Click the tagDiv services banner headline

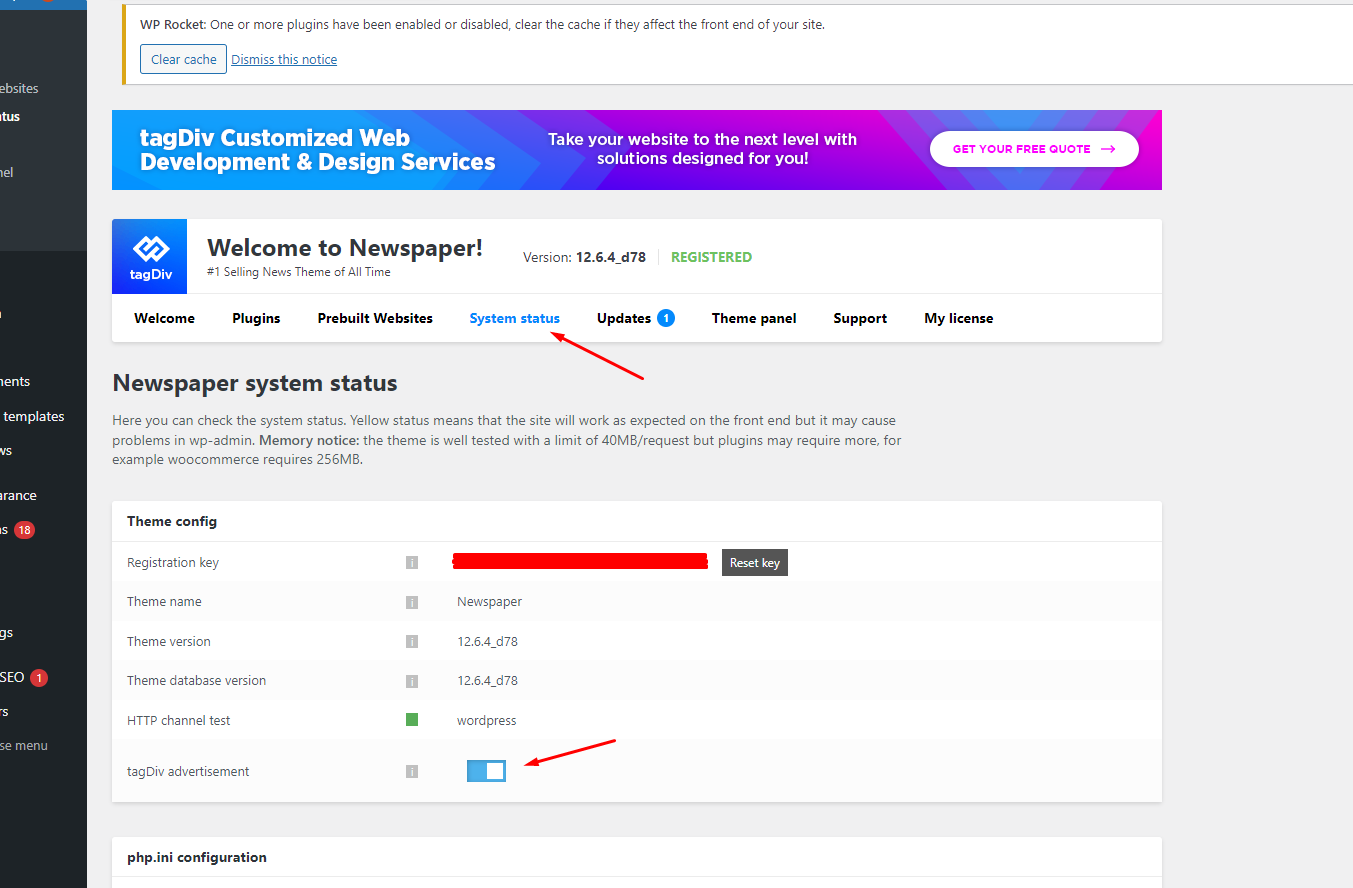click(x=318, y=150)
